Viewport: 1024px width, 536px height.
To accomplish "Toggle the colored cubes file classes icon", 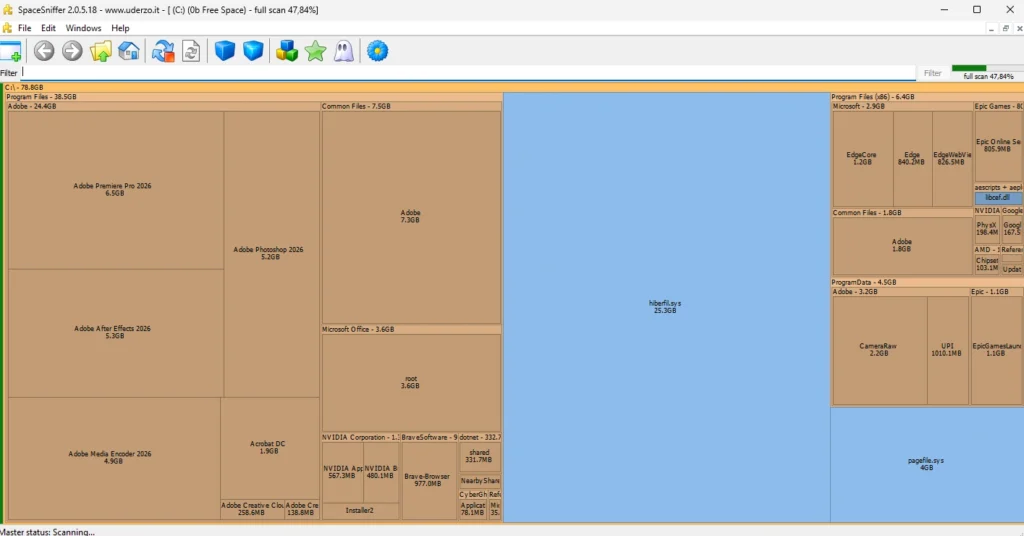I will pyautogui.click(x=287, y=51).
